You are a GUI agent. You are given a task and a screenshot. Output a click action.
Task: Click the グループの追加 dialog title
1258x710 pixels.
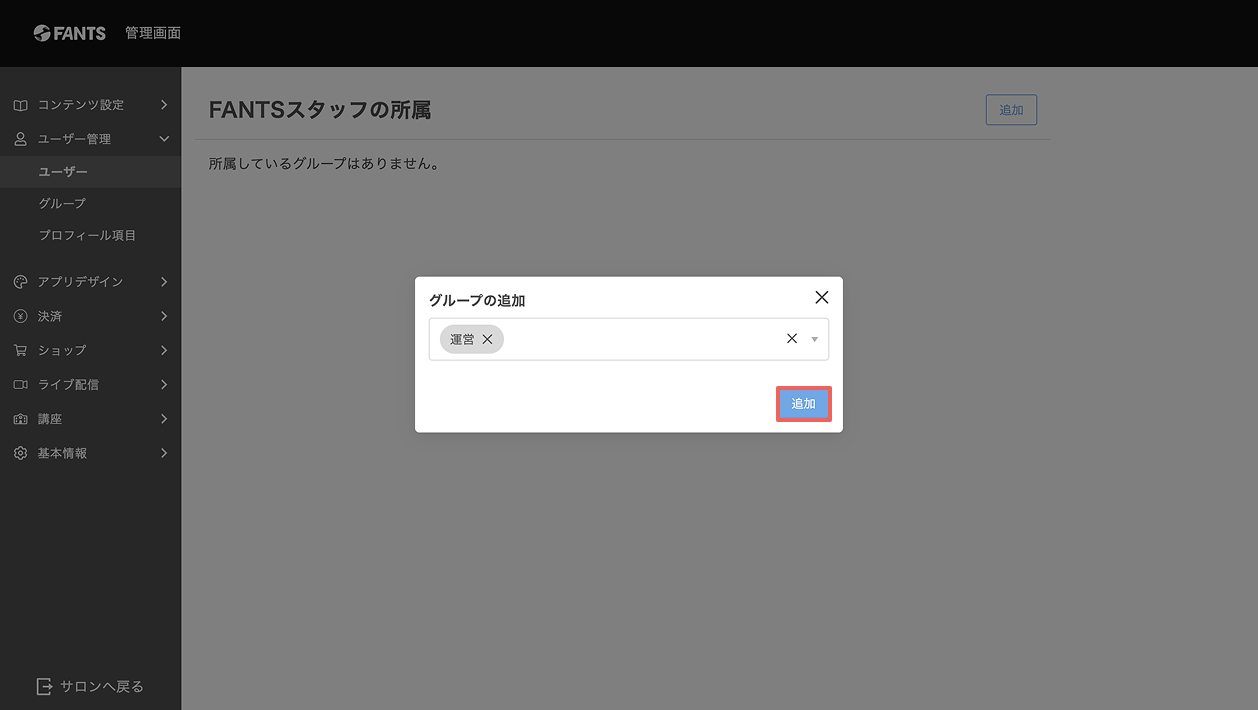click(x=477, y=300)
